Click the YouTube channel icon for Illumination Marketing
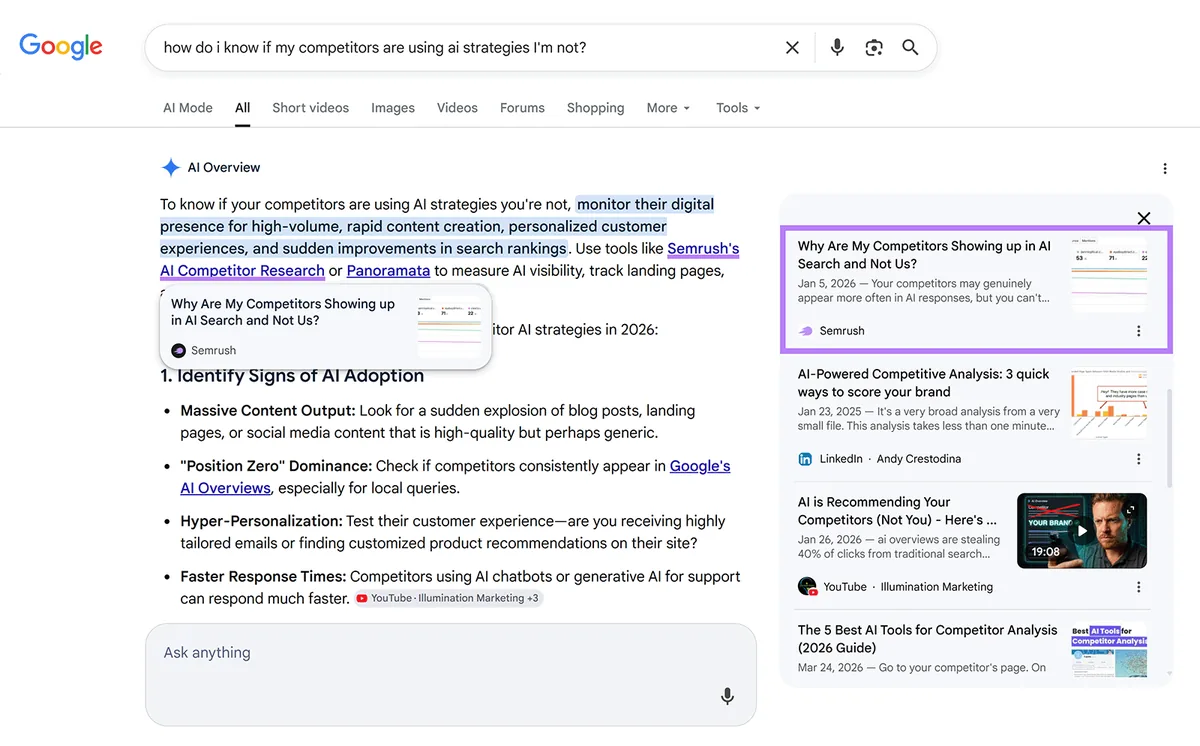Screen dimensions: 1200x746 pyautogui.click(x=807, y=587)
